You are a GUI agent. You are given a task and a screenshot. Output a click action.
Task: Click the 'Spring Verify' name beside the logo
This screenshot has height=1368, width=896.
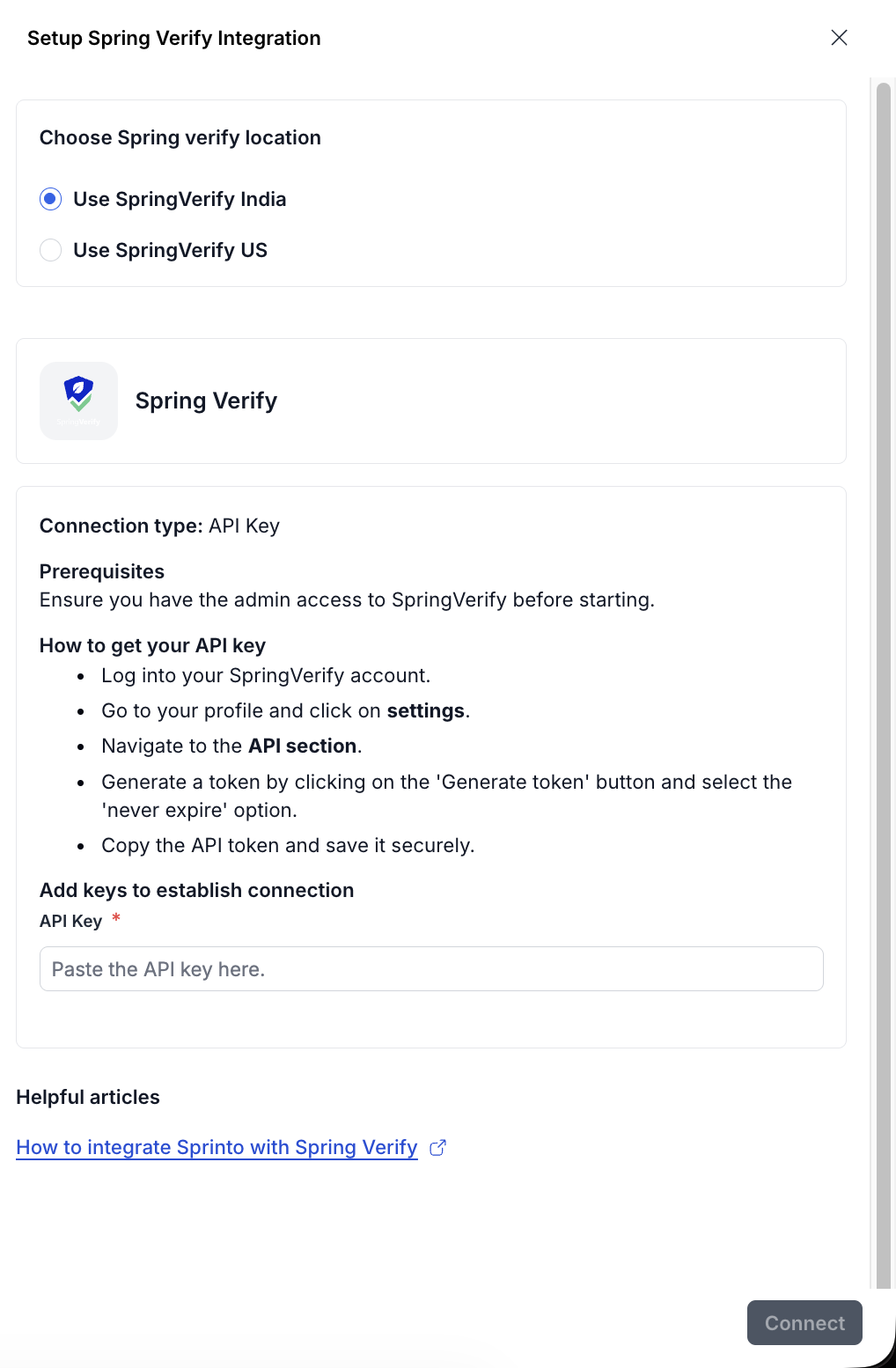tap(206, 401)
